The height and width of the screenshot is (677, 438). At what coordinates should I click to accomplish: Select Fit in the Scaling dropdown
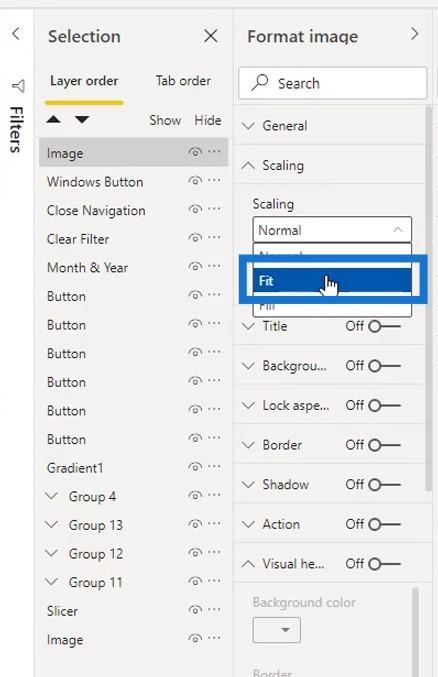(332, 281)
